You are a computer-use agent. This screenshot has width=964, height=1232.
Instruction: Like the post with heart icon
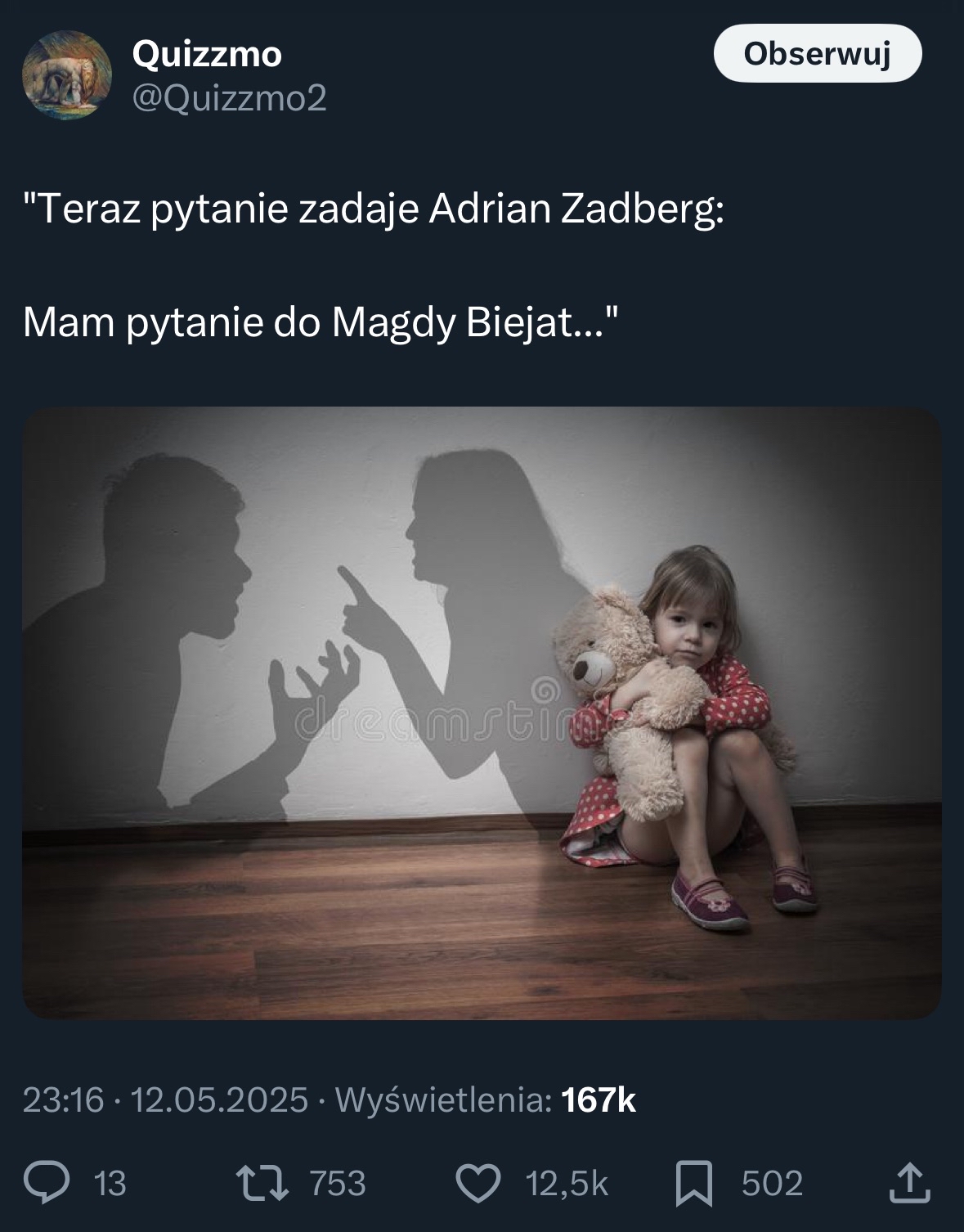tap(478, 1183)
